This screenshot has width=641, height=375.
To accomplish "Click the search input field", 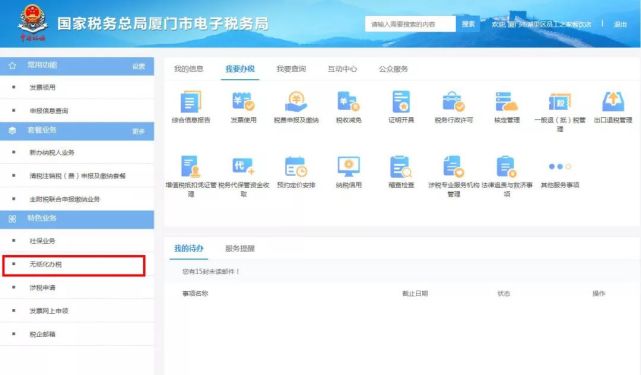I will tap(410, 24).
